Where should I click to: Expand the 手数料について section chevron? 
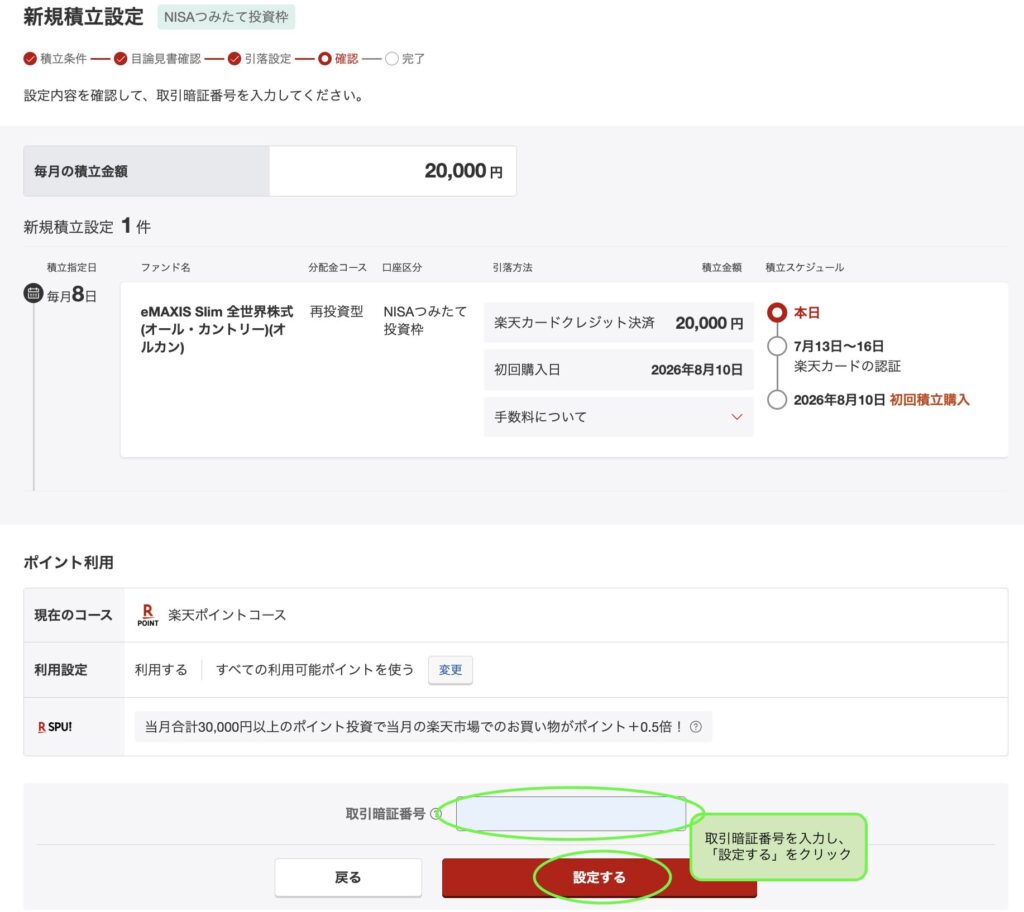737,417
